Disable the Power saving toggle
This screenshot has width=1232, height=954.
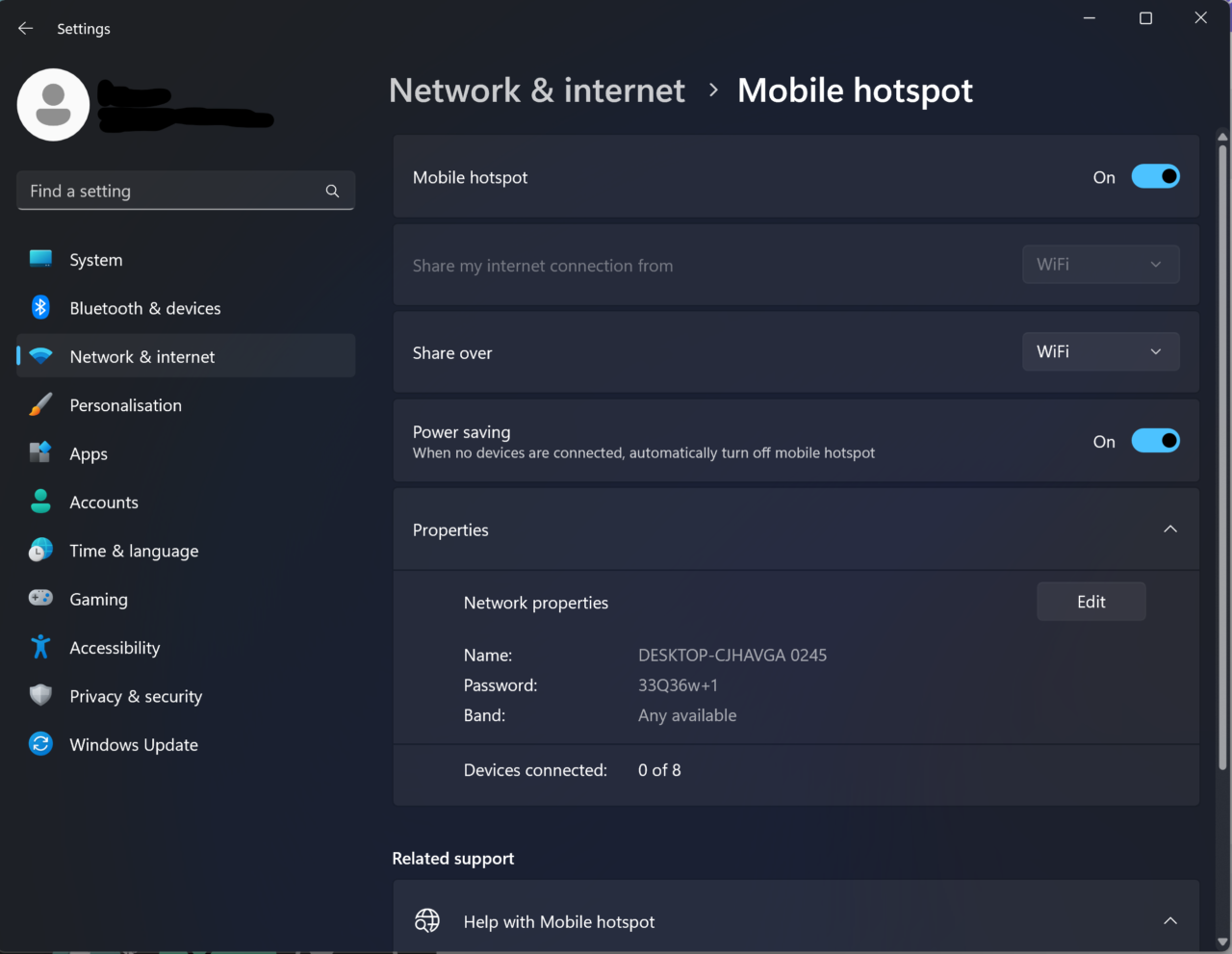click(1155, 441)
